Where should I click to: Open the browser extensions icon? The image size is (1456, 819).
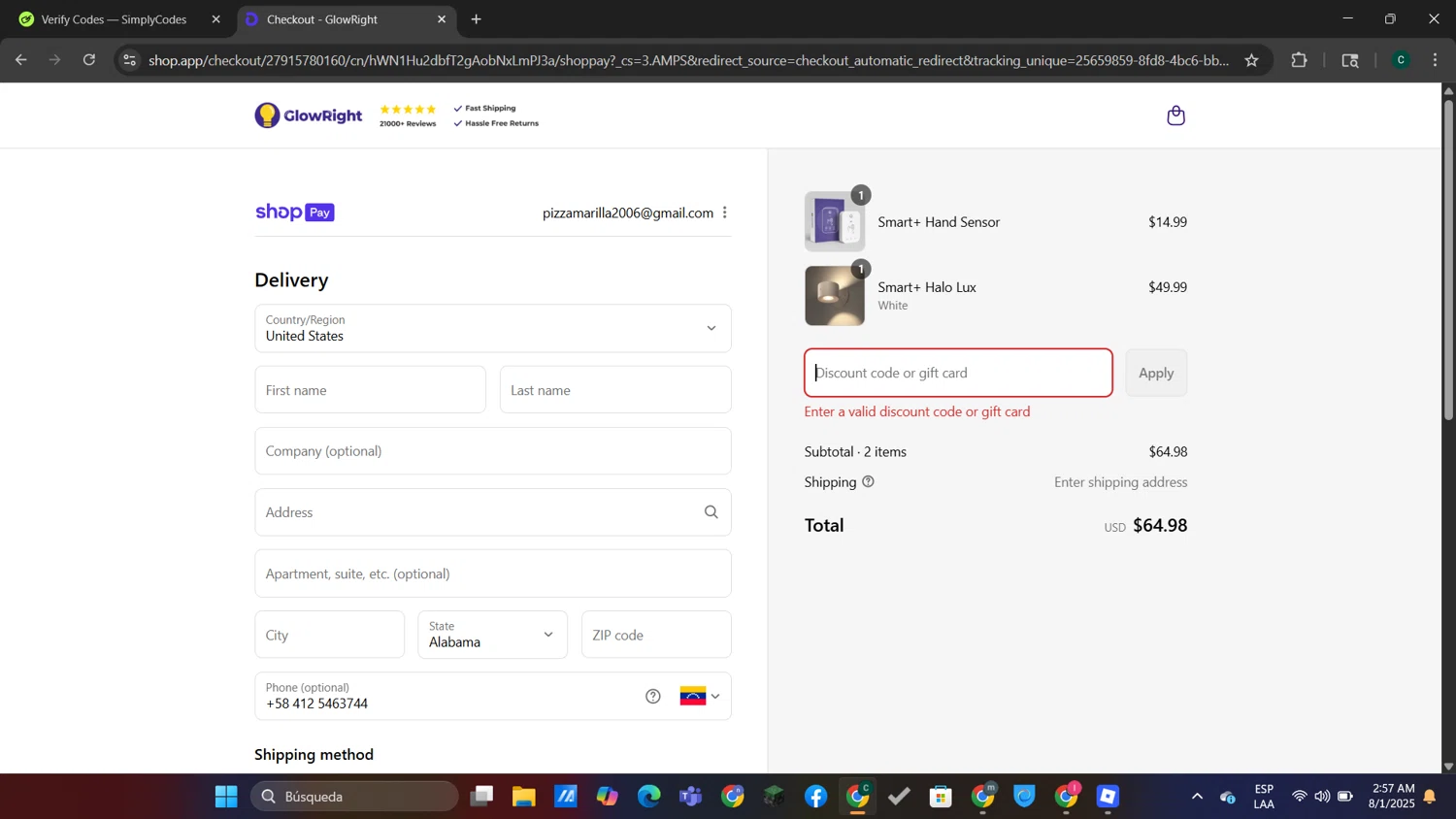tap(1299, 60)
